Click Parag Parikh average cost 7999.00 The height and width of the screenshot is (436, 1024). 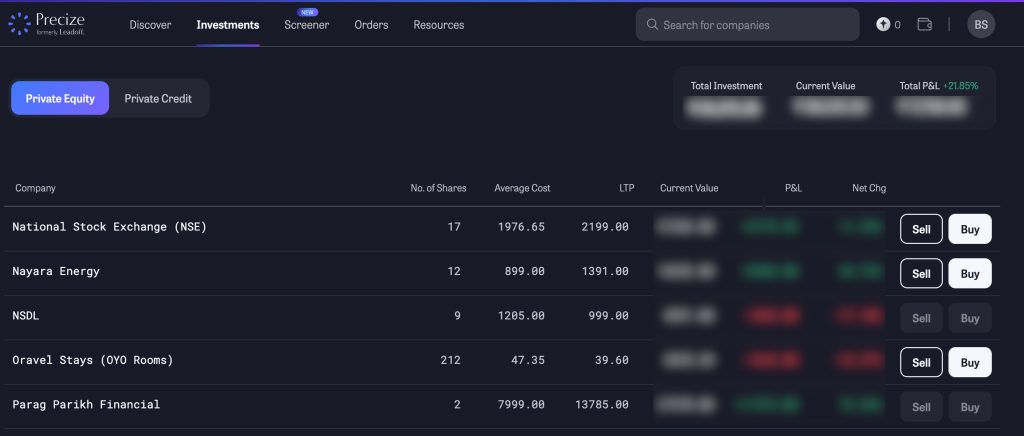[x=521, y=404]
